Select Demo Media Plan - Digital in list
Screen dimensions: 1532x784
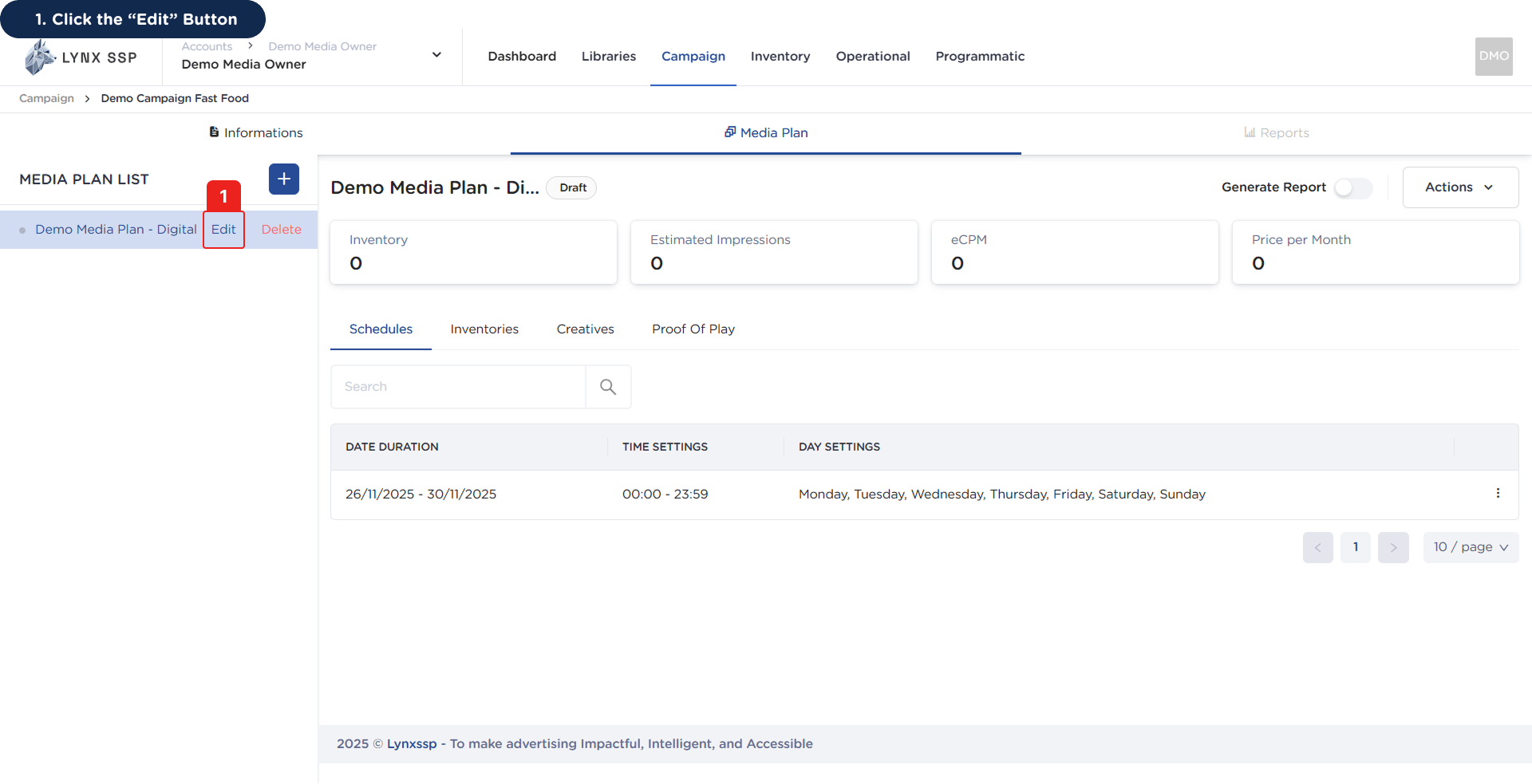(x=116, y=230)
